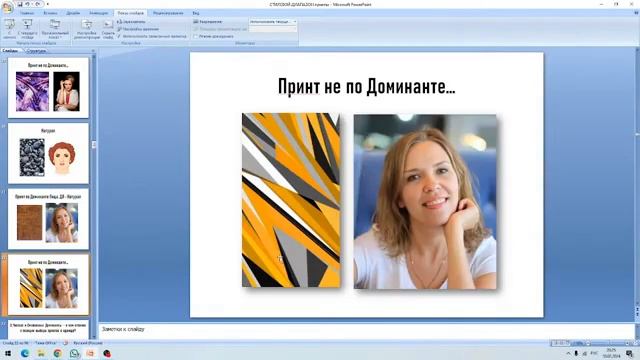Screen dimensions: 640x360
Task: Click microphone icon in system tray
Action: [576, 353]
